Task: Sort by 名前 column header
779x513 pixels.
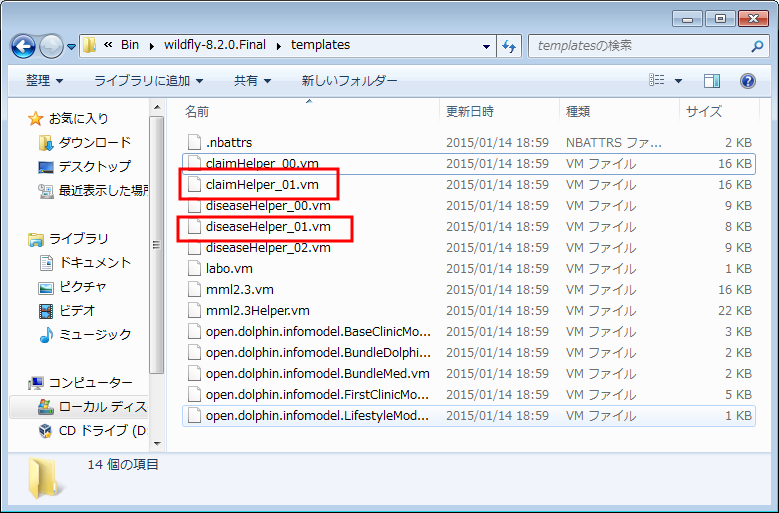Action: [197, 111]
